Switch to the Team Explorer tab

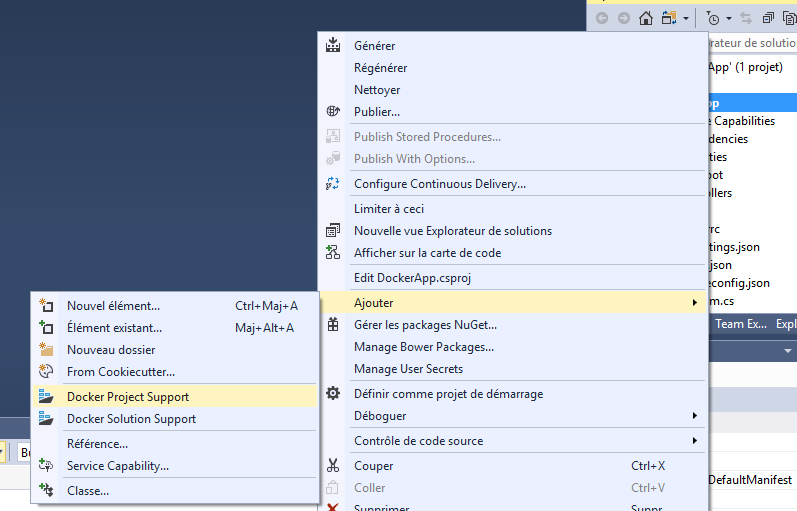coord(742,324)
